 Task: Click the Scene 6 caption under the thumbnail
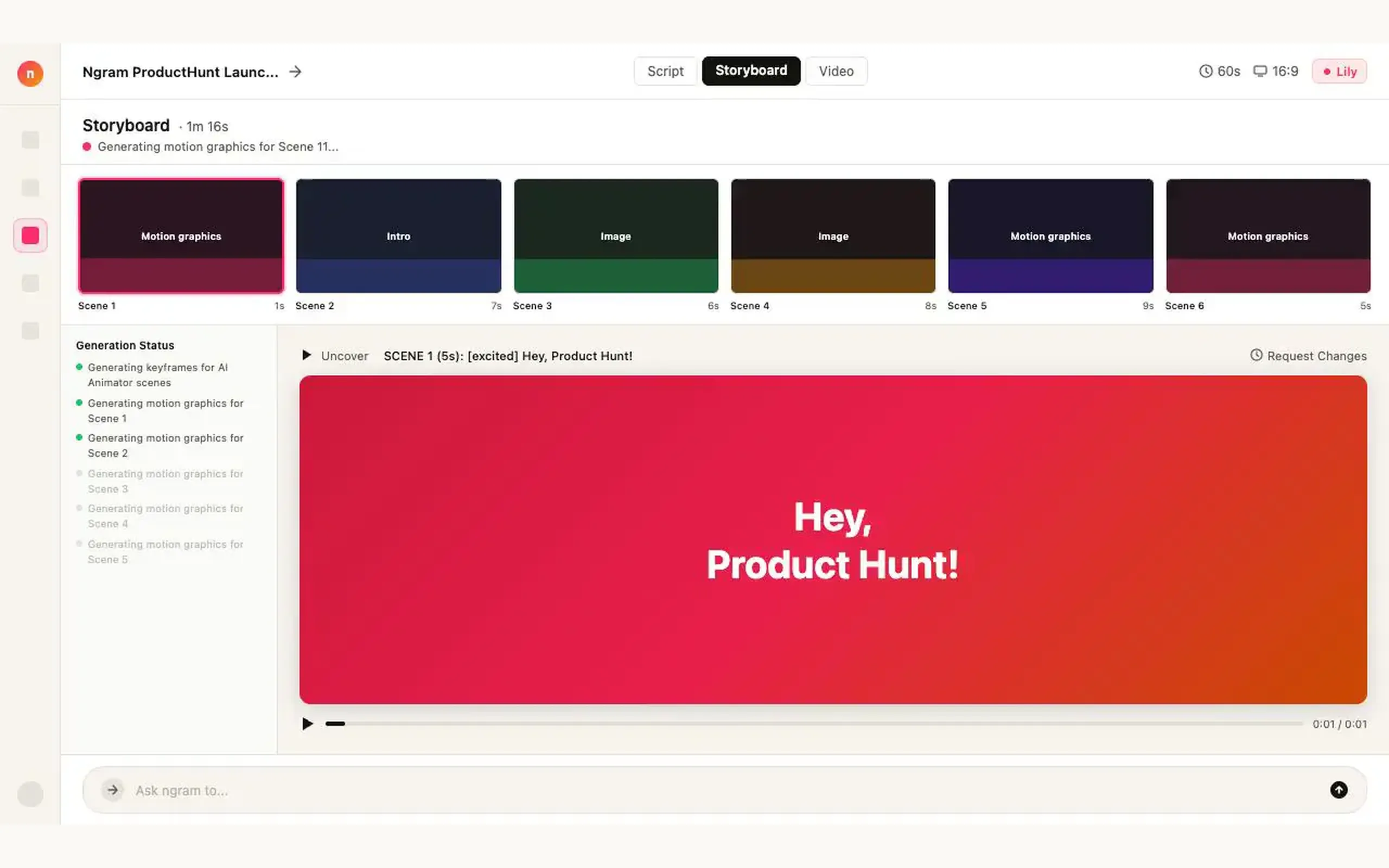click(1184, 306)
